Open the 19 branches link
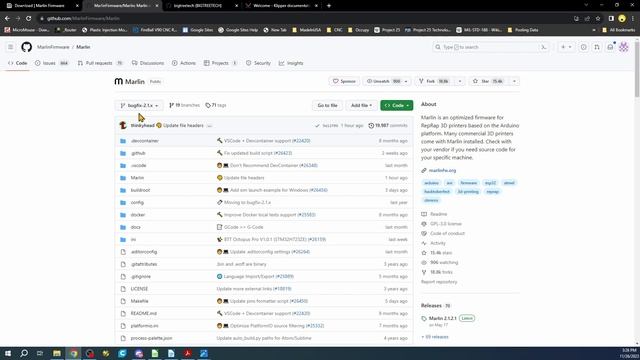This screenshot has width=640, height=360. pyautogui.click(x=184, y=105)
